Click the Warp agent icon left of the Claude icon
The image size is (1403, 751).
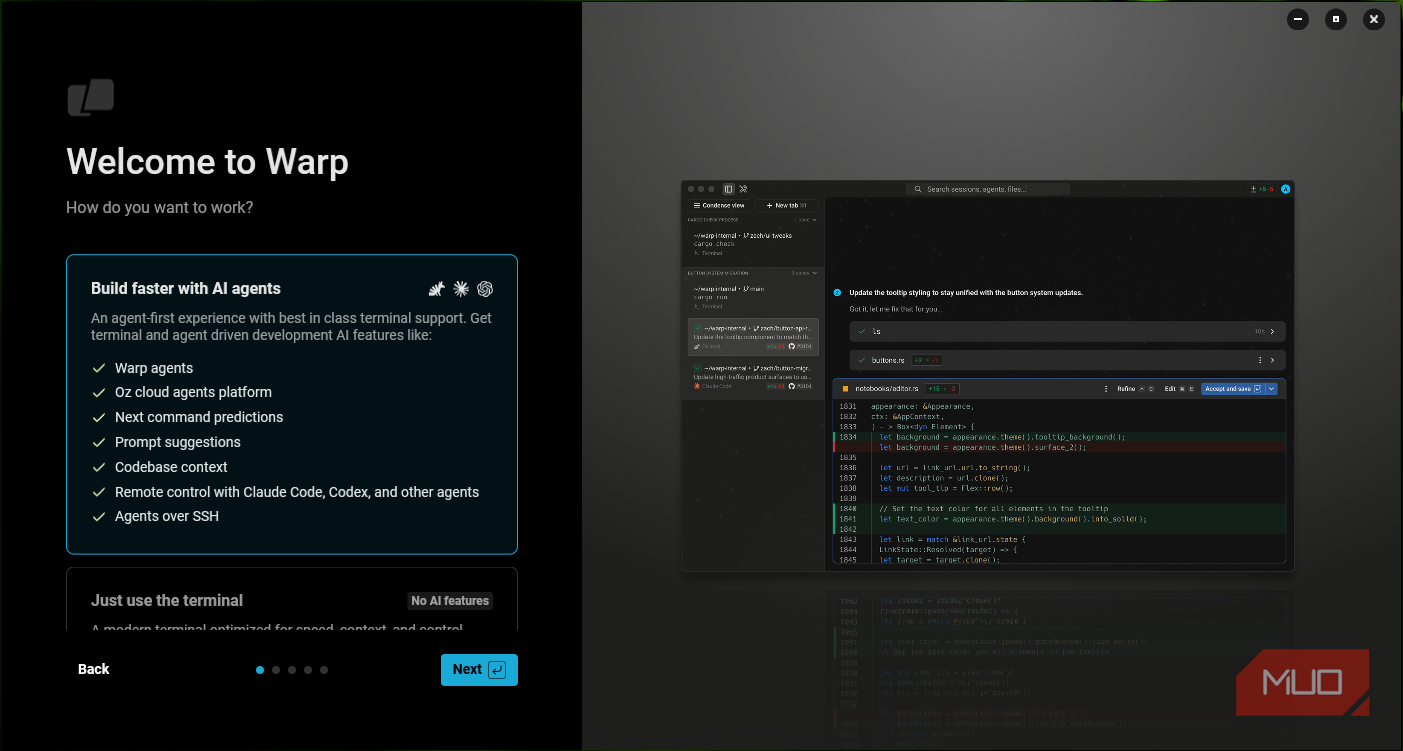pyautogui.click(x=436, y=289)
